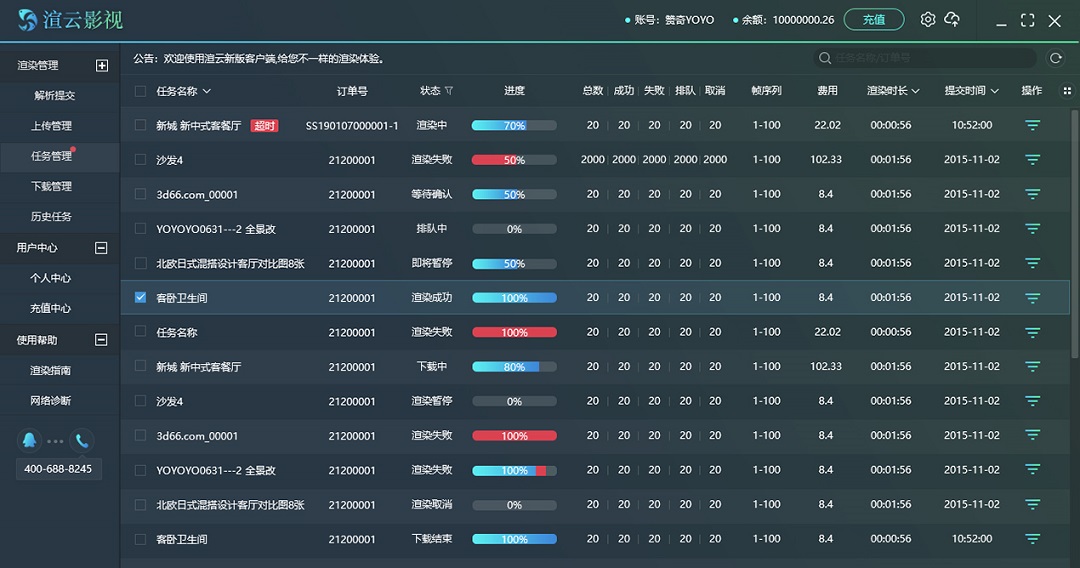Screen dimensions: 1080x568
Task: Open operation menu for 客卧卫生间 selected row
Action: [1032, 298]
